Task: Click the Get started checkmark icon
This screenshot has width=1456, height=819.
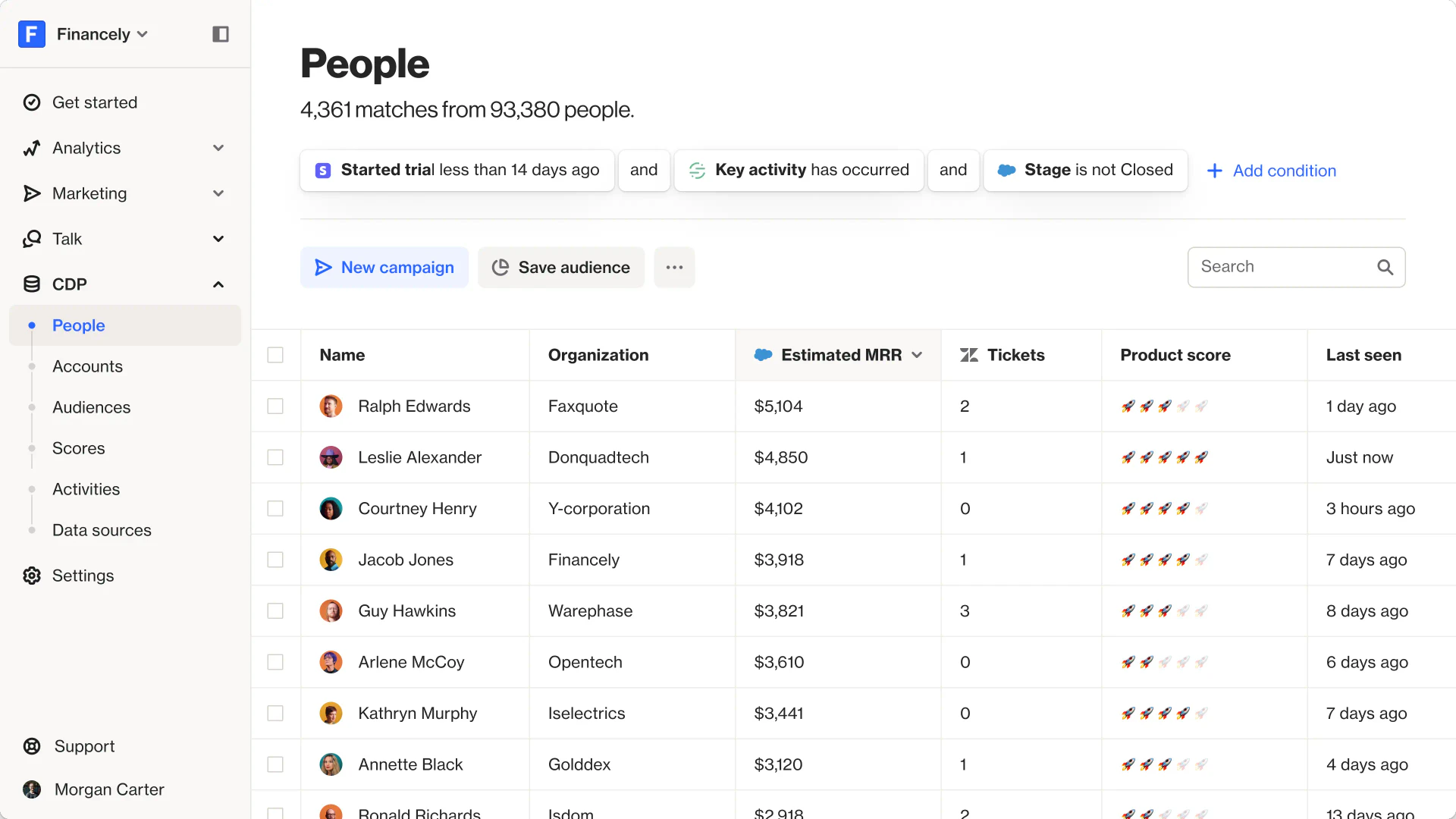Action: click(x=31, y=102)
